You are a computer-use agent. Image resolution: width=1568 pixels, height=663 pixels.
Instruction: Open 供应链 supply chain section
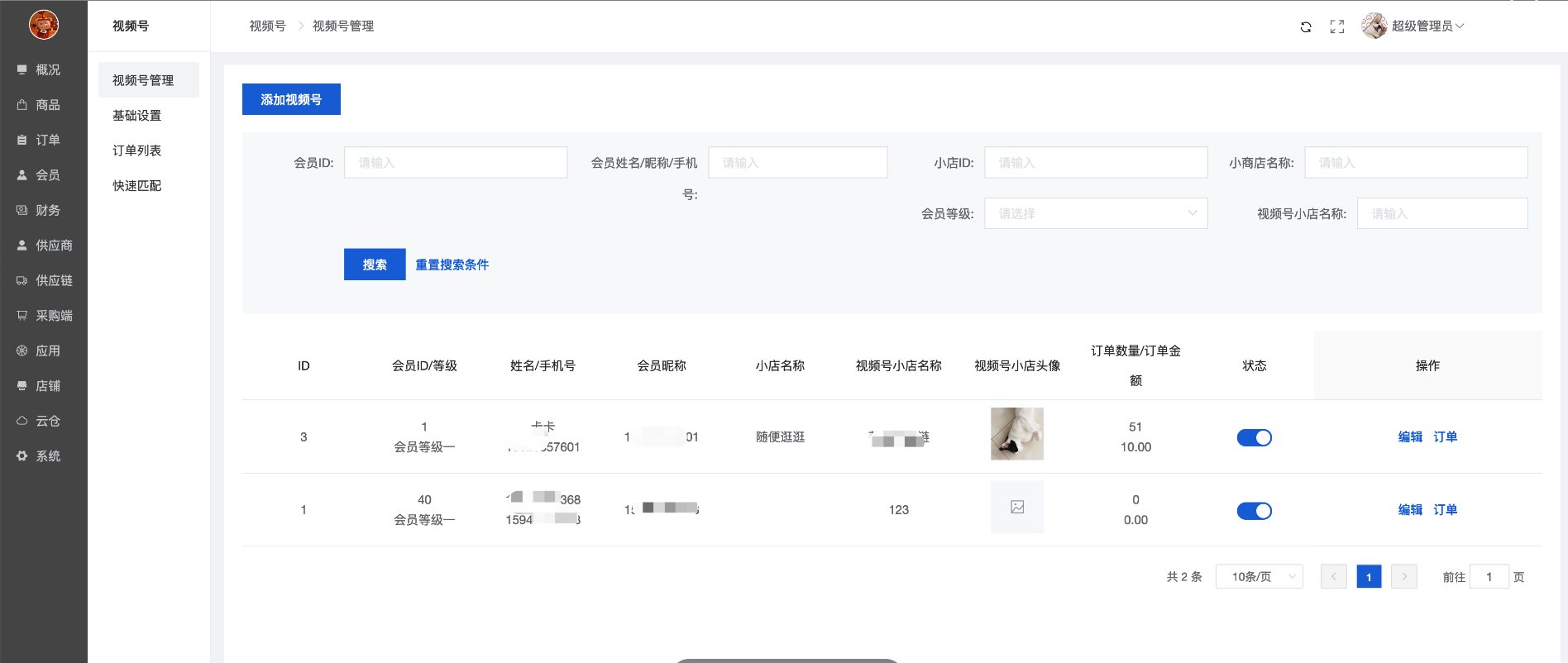53,280
